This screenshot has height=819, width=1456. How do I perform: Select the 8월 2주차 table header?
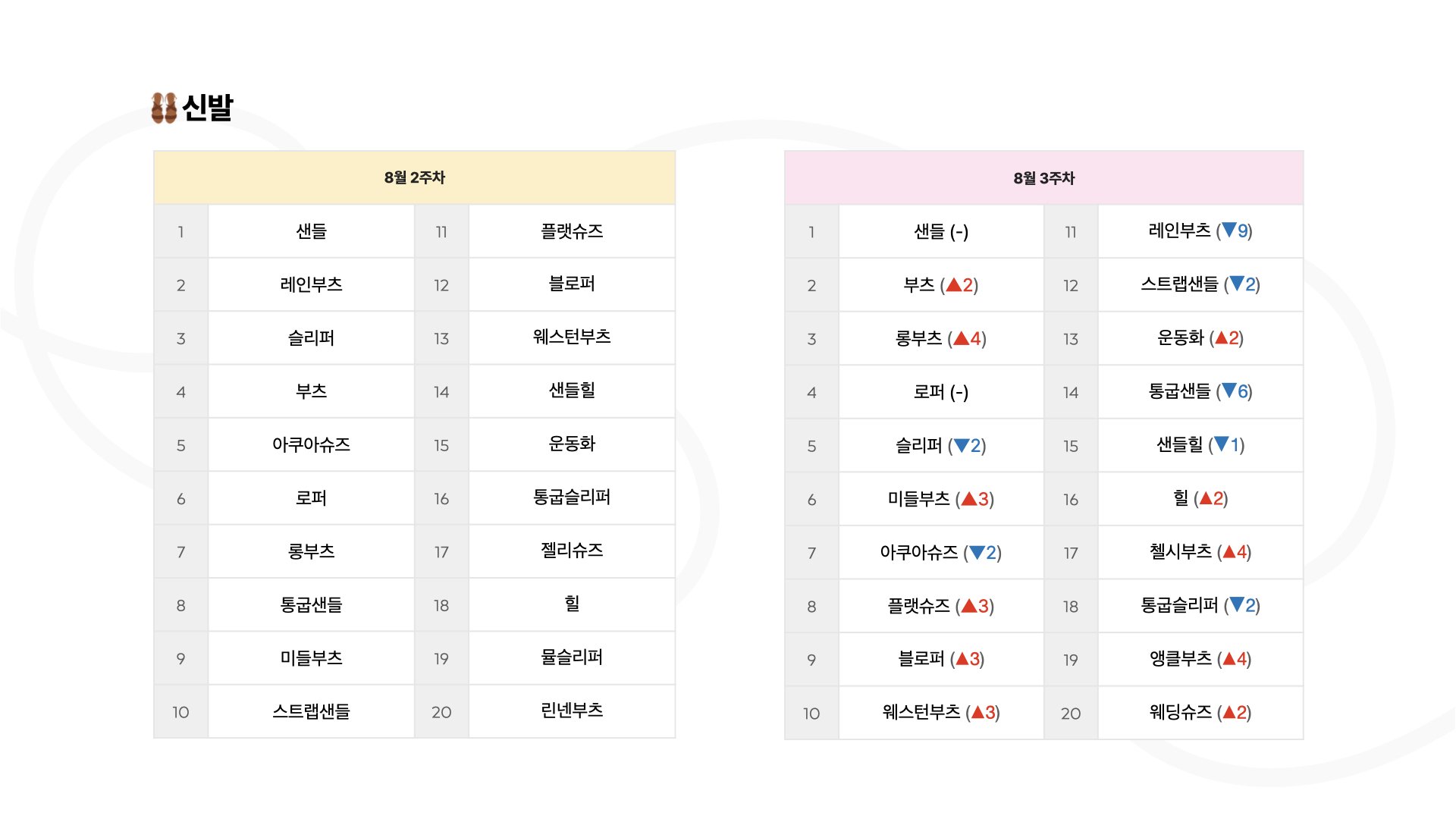click(414, 177)
